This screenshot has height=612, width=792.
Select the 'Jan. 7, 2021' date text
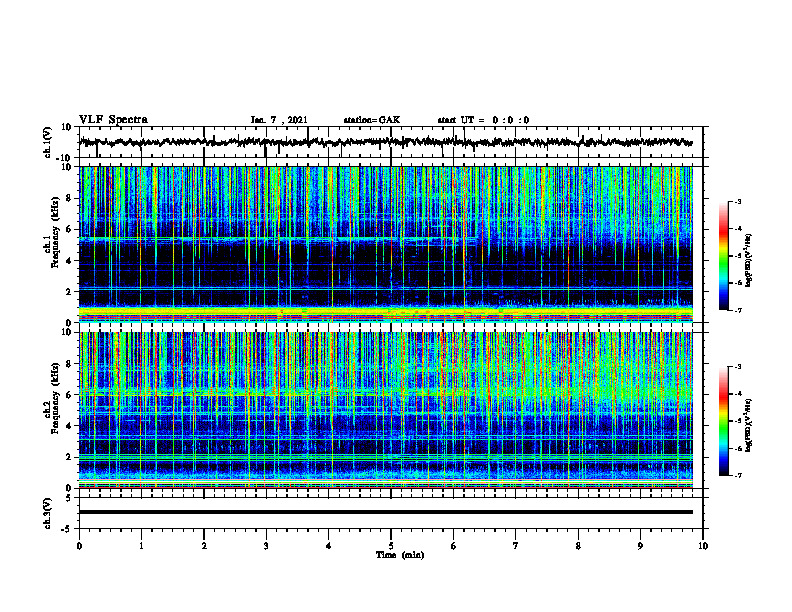coord(279,120)
